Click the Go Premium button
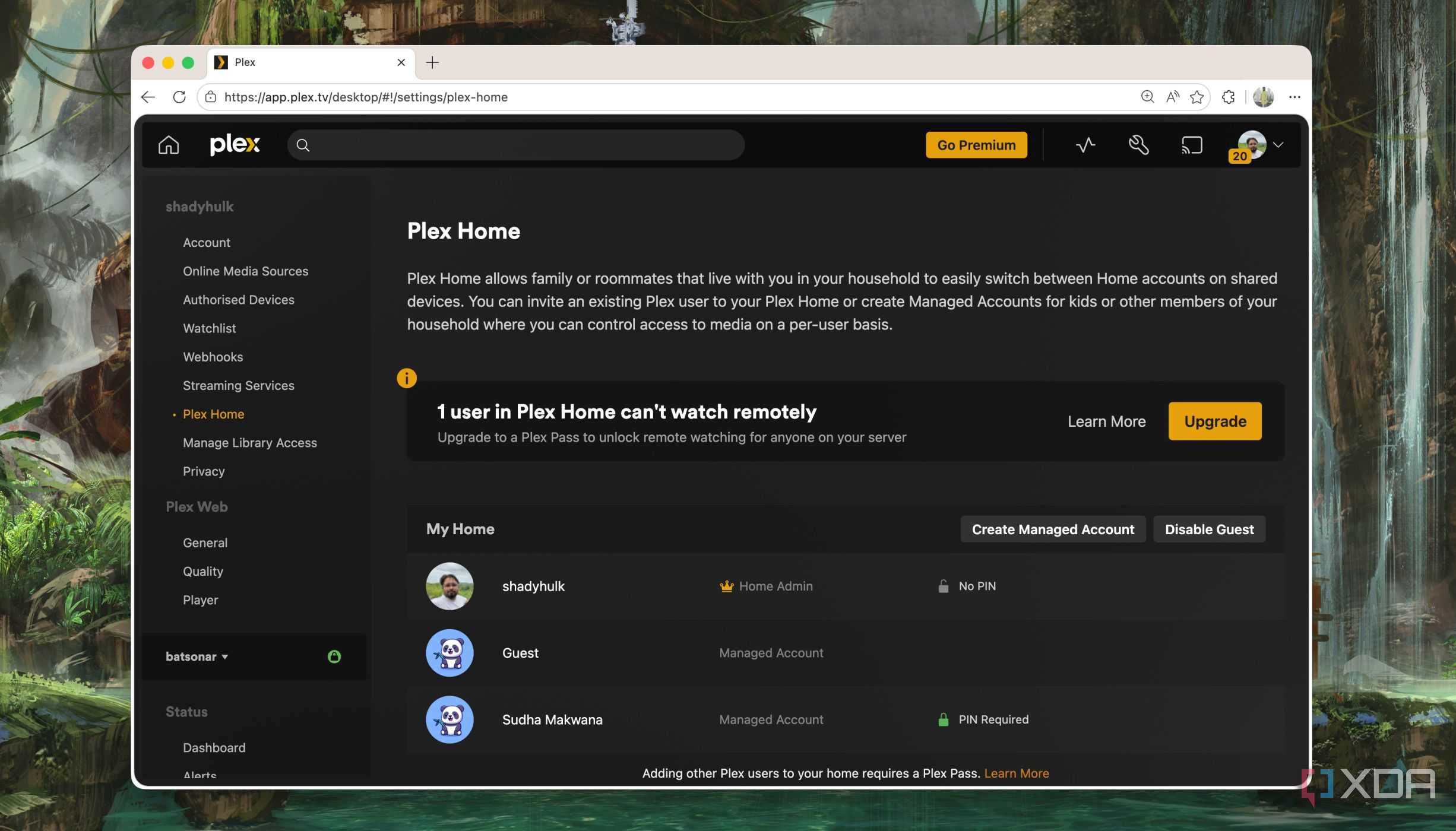This screenshot has height=831, width=1456. 976,145
